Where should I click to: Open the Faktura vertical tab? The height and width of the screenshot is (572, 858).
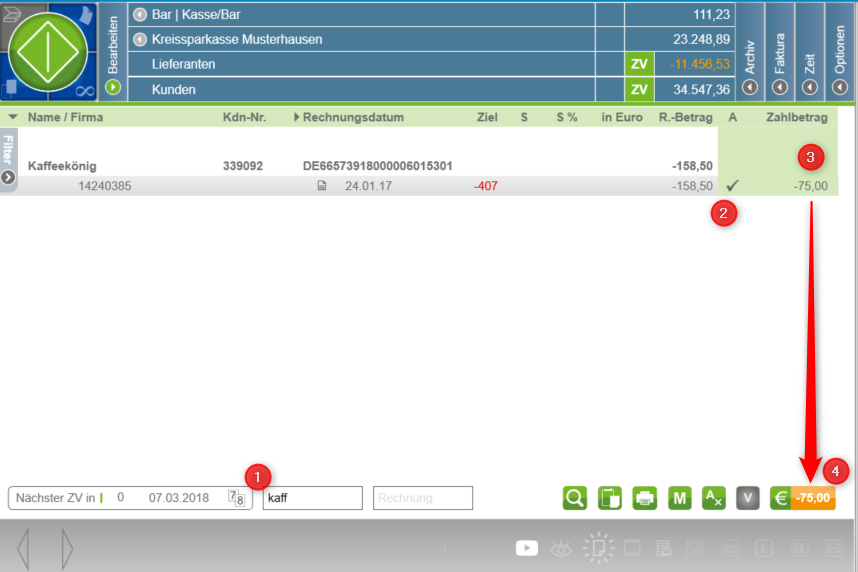coord(780,50)
